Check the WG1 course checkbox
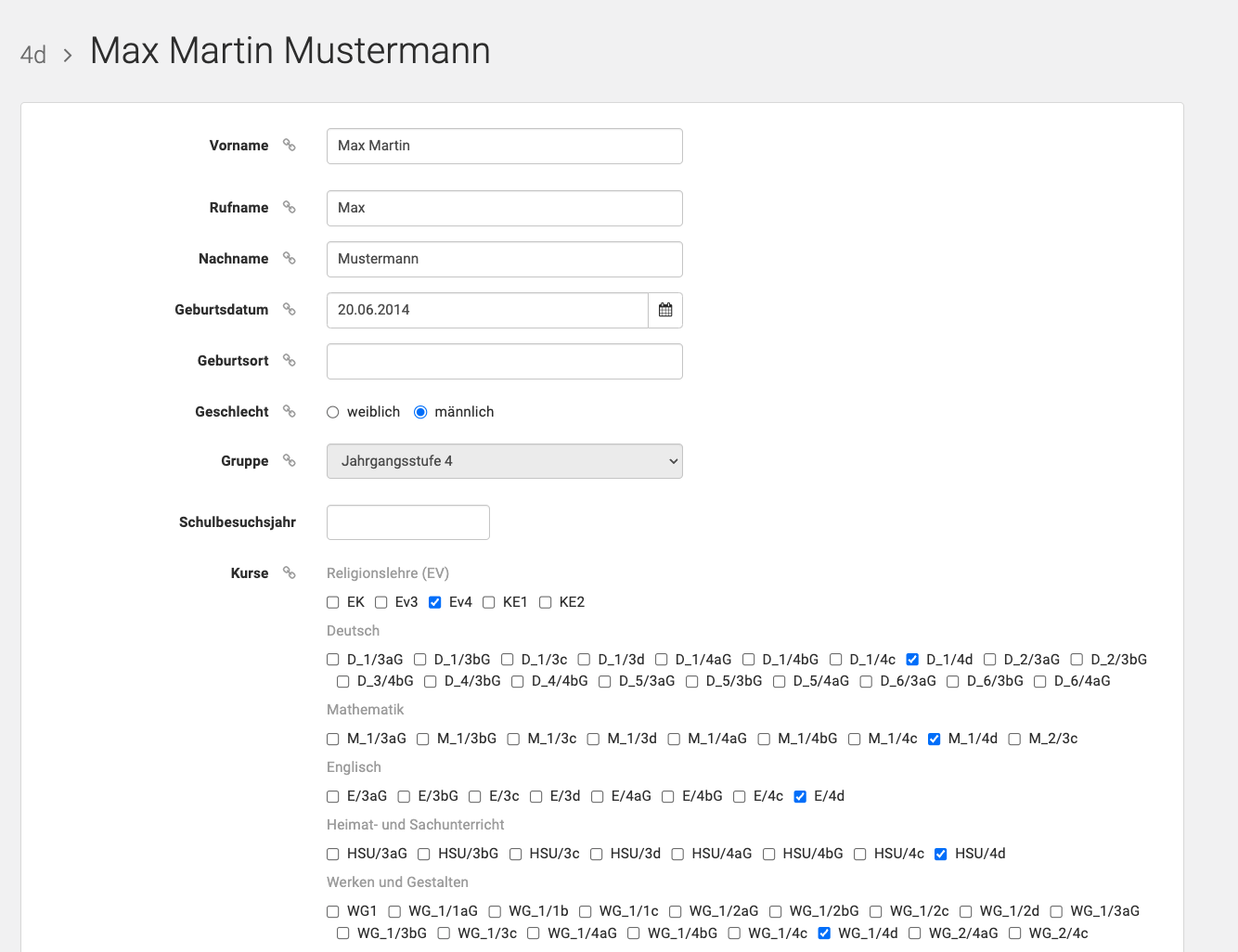The height and width of the screenshot is (952, 1238). (333, 912)
